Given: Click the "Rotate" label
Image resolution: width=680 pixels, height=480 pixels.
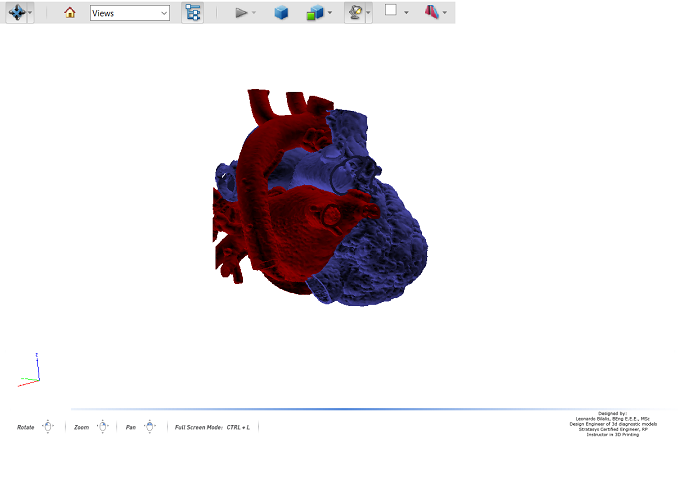Looking at the screenshot, I should (x=25, y=428).
